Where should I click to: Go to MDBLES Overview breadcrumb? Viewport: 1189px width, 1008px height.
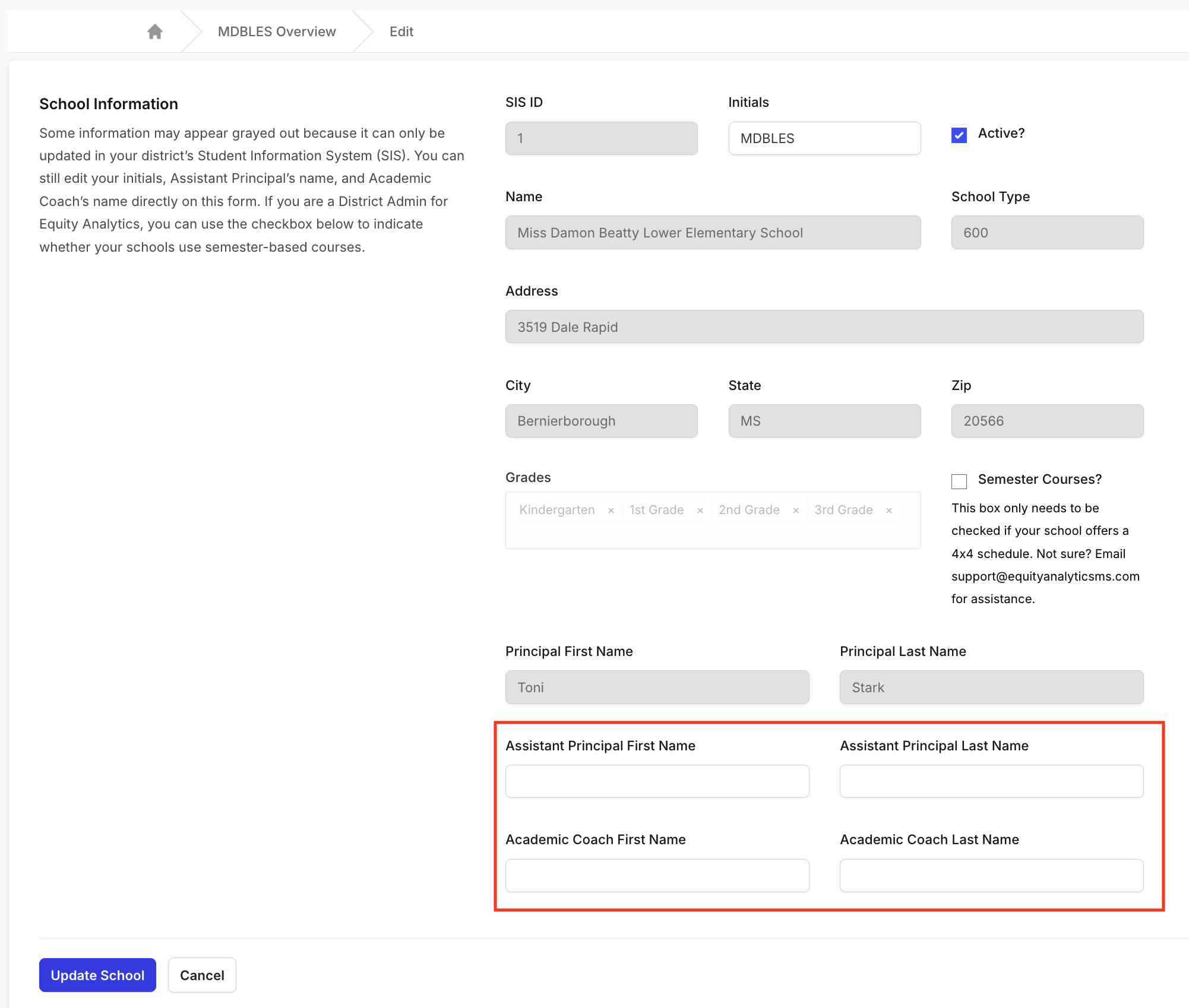pos(277,31)
